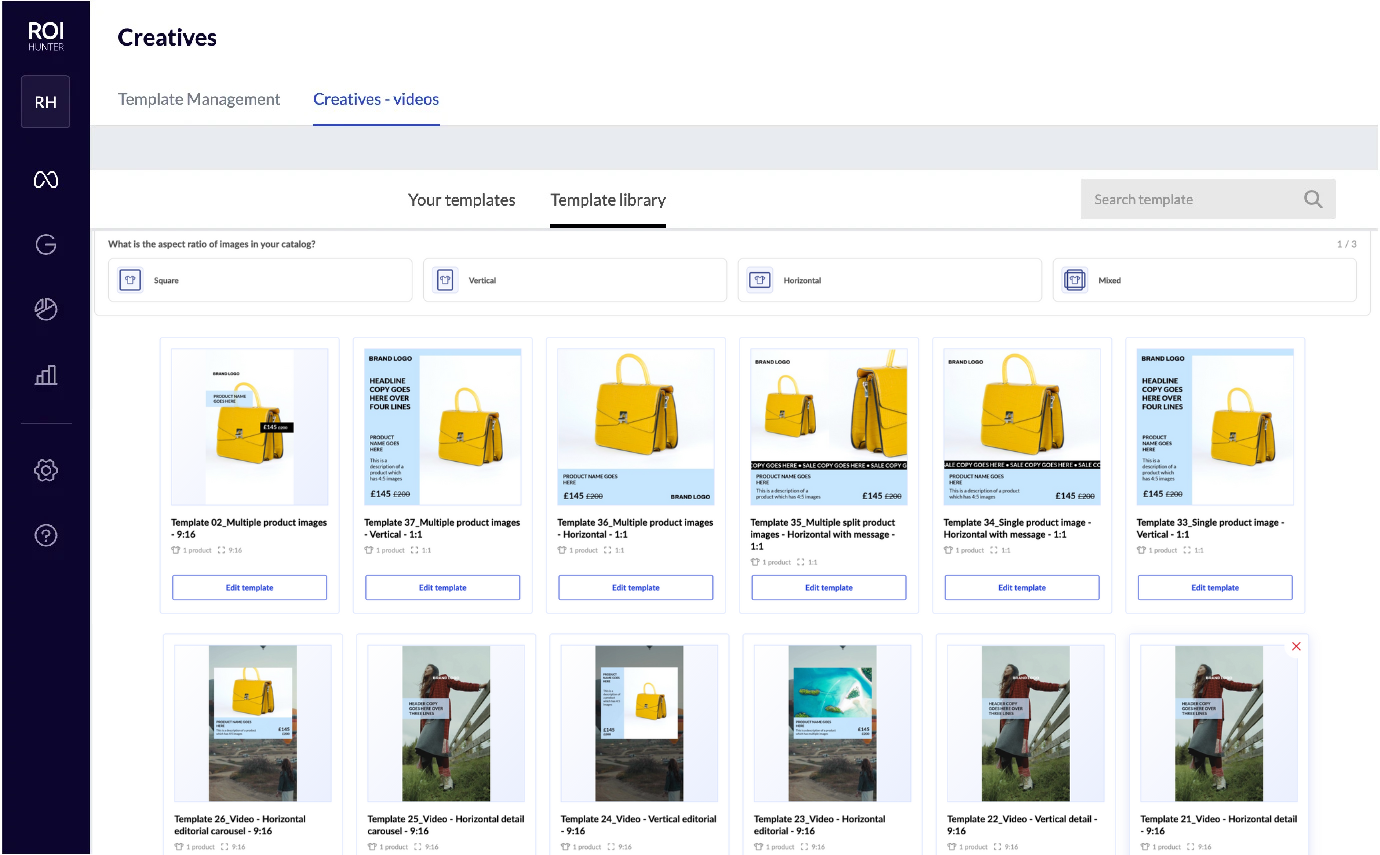Open Template 25 video thumbnail

pyautogui.click(x=446, y=723)
